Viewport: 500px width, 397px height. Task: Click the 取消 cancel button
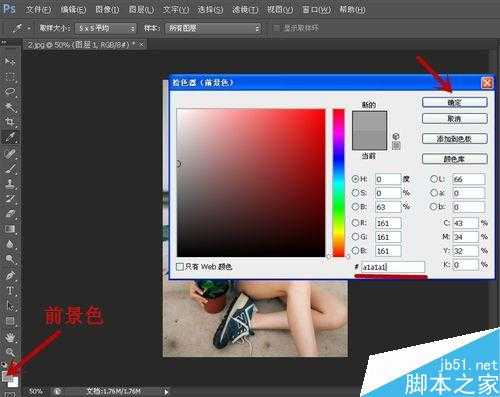click(x=455, y=118)
